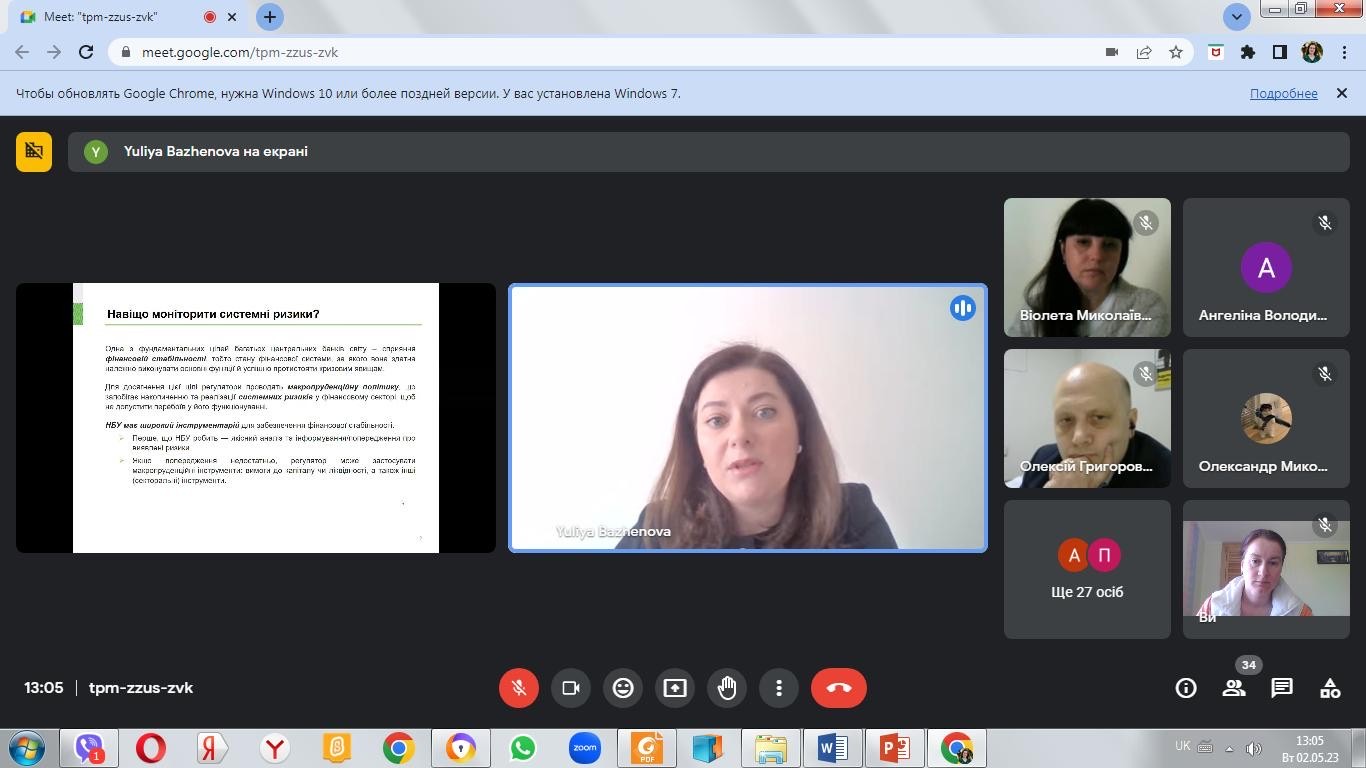Click Подробнее link in Chrome update bar
The height and width of the screenshot is (768, 1366).
coord(1283,93)
